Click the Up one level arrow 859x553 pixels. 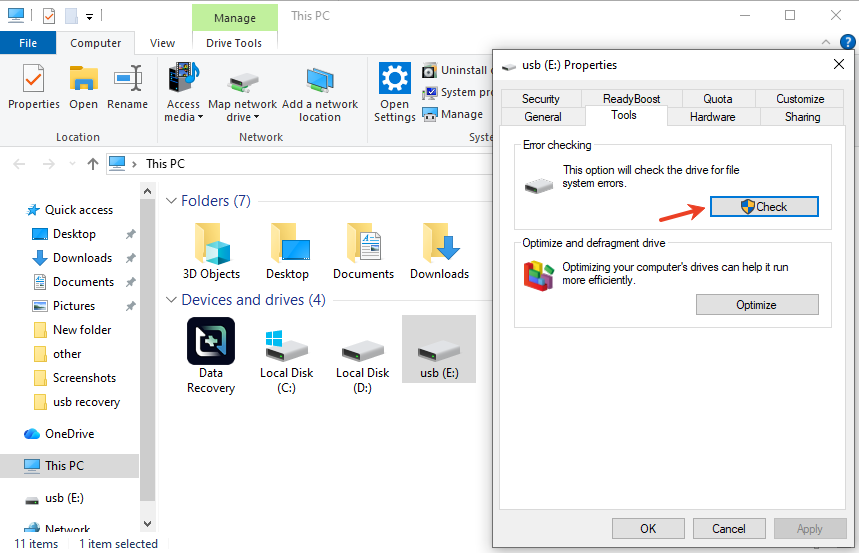(93, 164)
